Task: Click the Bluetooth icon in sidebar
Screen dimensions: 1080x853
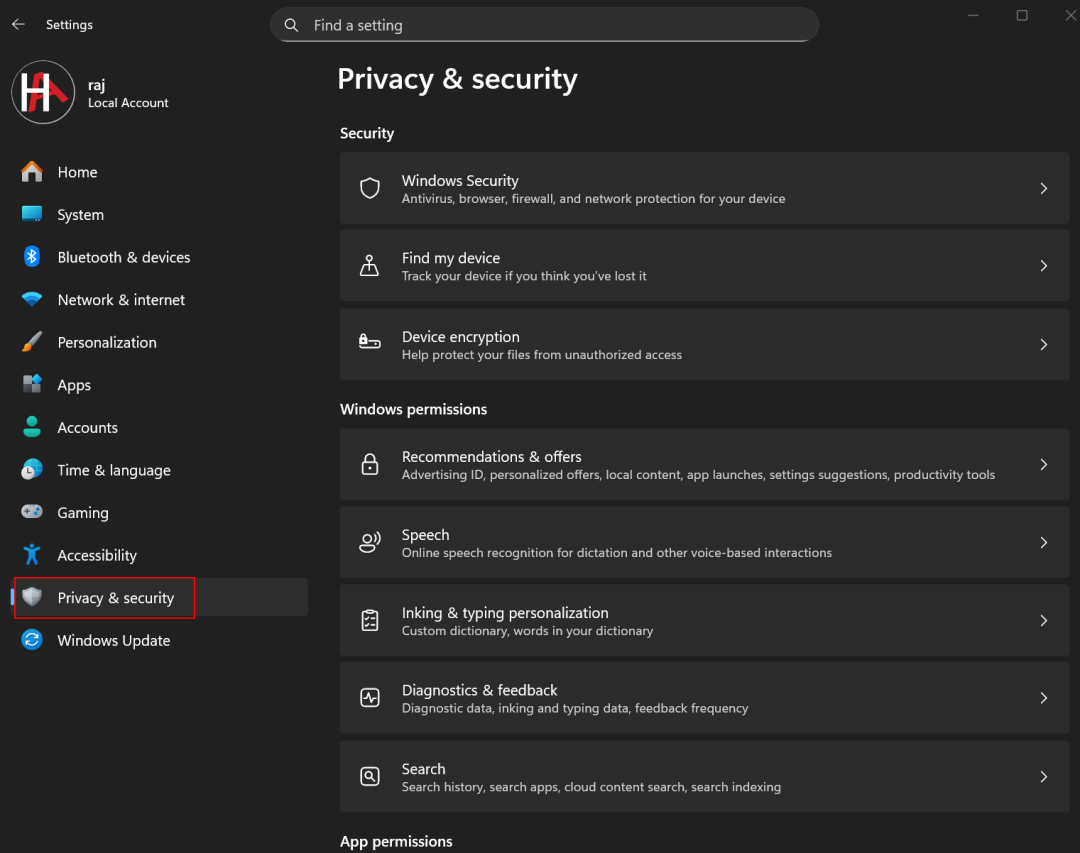Action: click(x=32, y=257)
